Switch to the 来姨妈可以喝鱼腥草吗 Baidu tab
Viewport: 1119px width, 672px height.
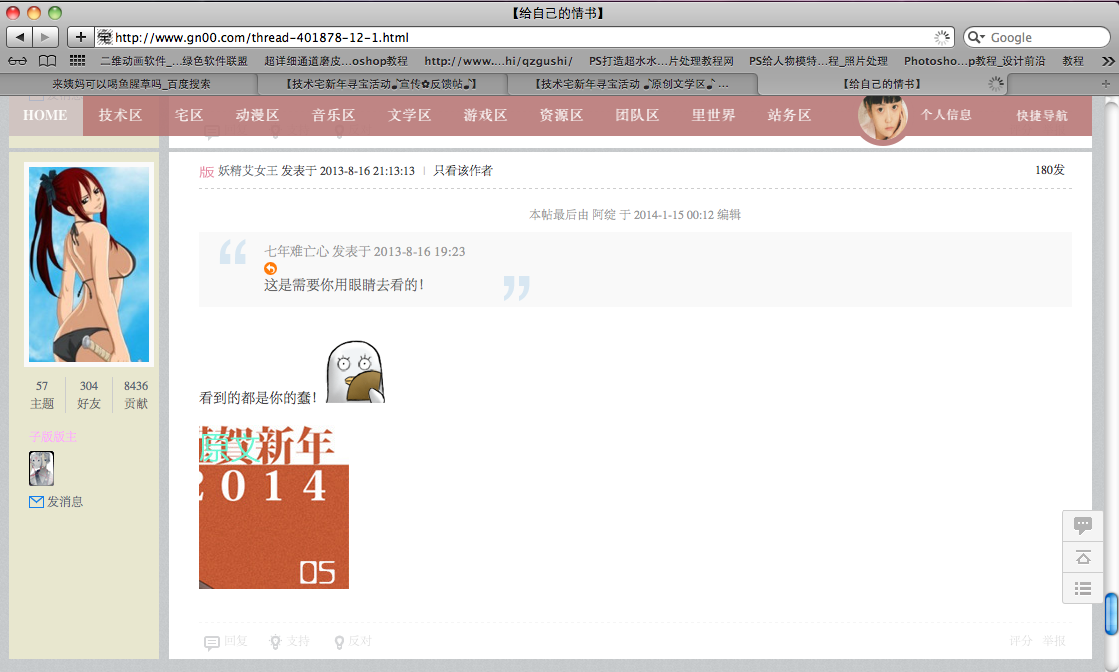(131, 84)
